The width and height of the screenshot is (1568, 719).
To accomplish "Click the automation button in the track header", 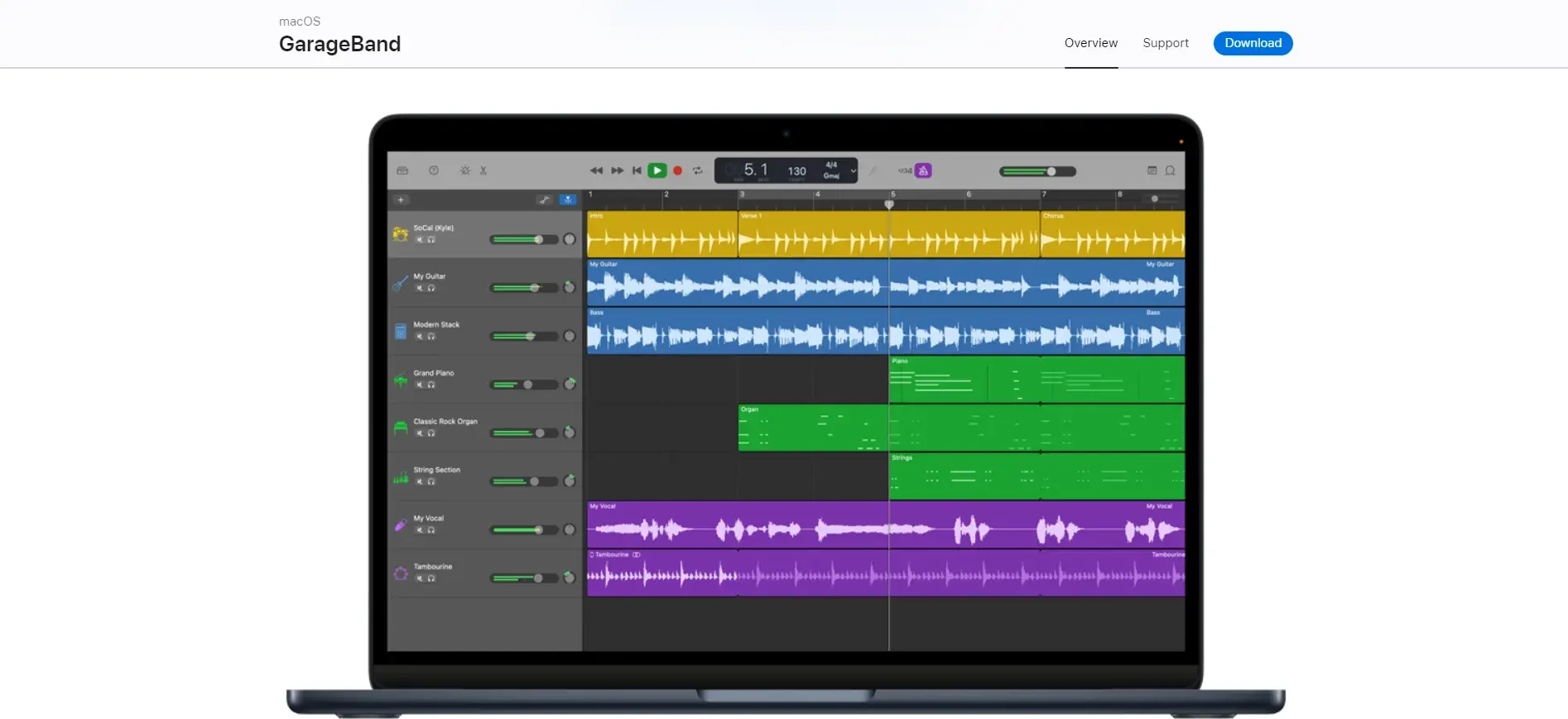I will [x=544, y=199].
